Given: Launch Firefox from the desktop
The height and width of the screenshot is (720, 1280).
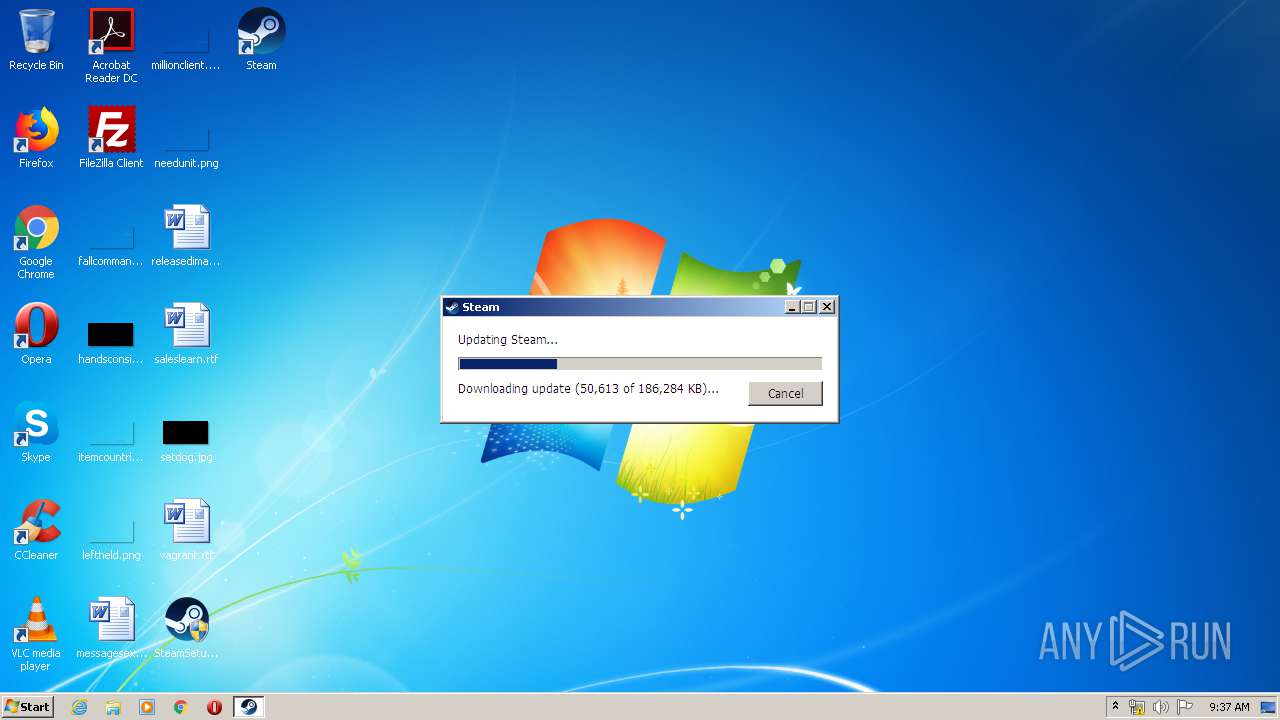Looking at the screenshot, I should [x=36, y=138].
